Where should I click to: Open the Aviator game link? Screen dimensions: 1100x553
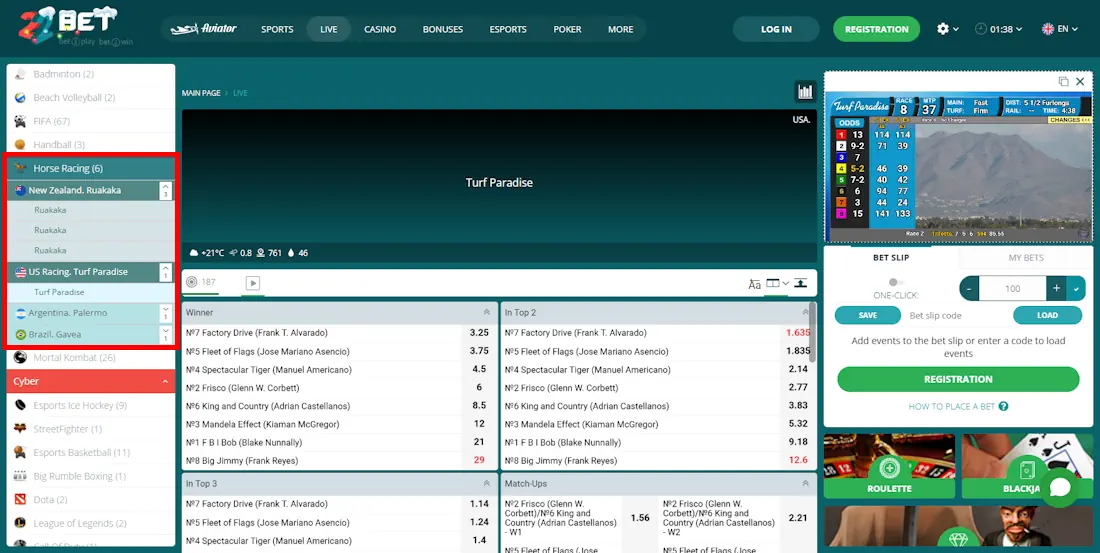click(x=203, y=29)
